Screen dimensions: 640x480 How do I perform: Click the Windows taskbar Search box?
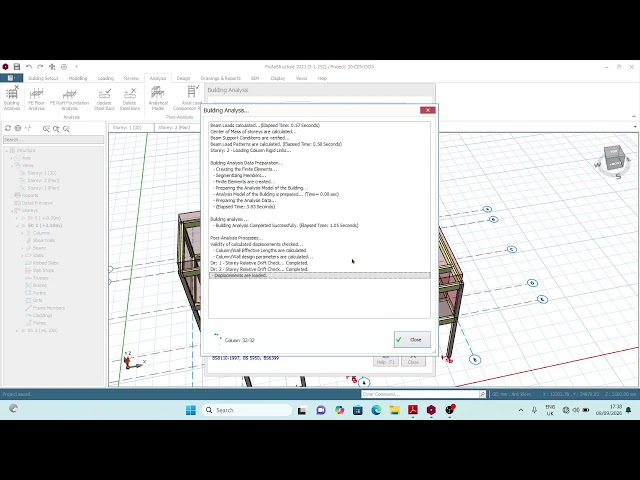pyautogui.click(x=247, y=410)
